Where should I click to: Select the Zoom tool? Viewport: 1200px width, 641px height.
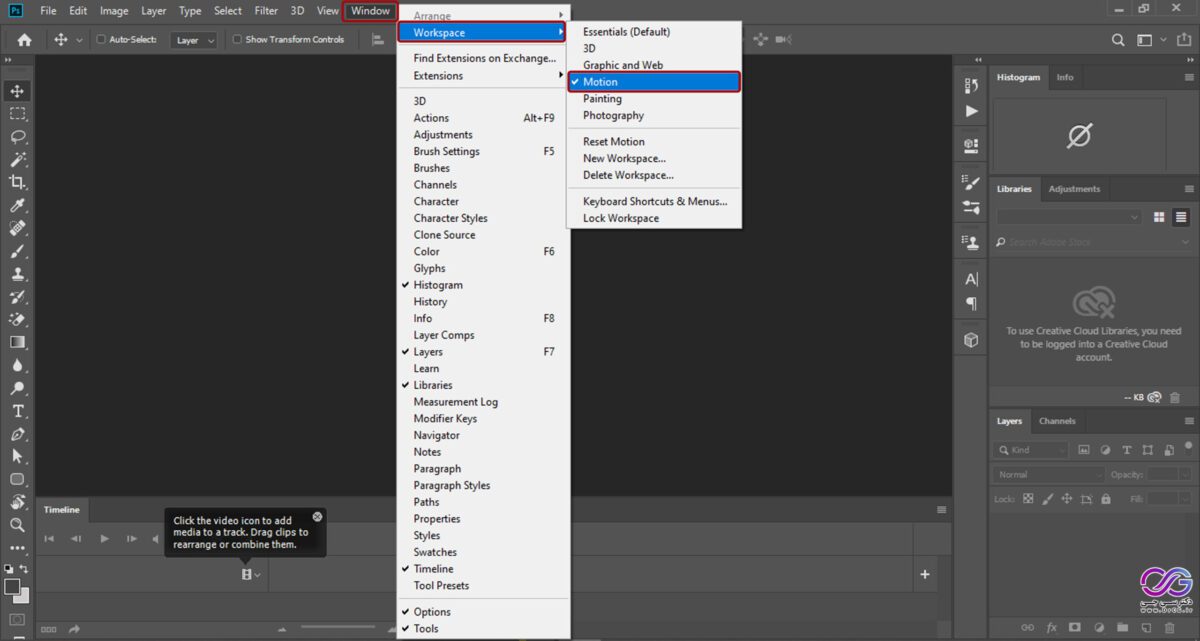(17, 525)
